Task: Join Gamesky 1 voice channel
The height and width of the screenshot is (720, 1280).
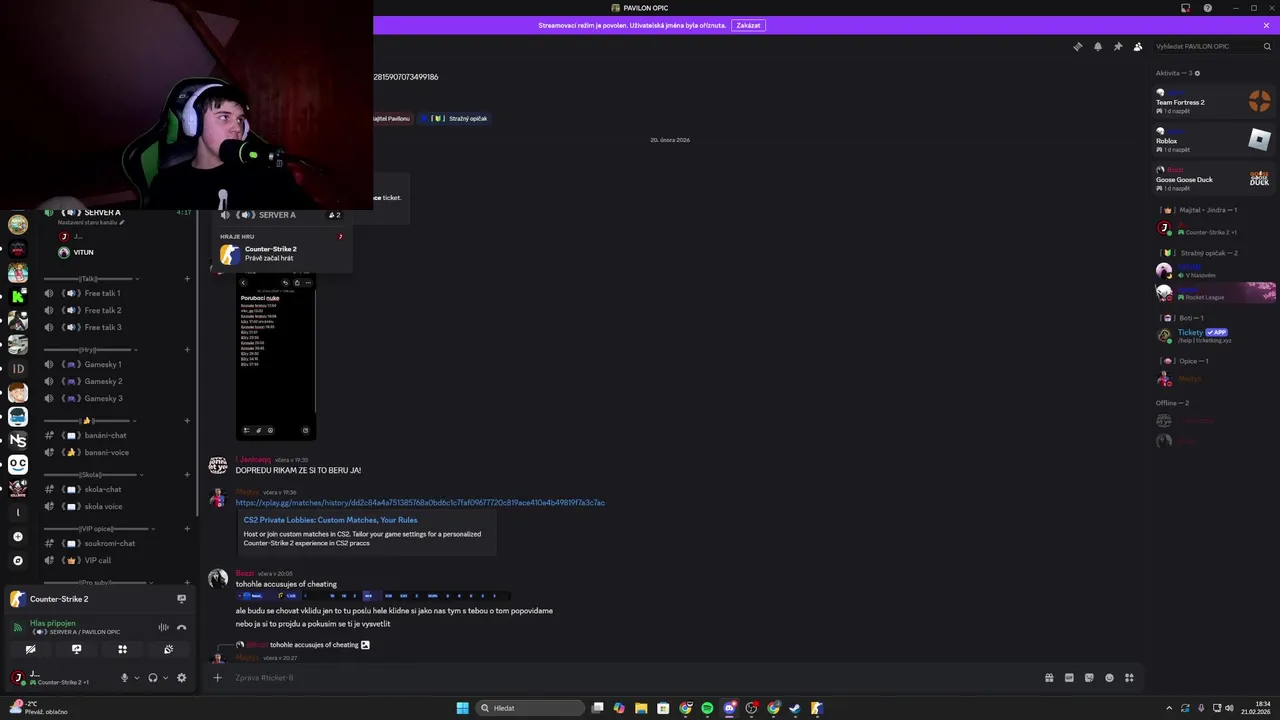Action: click(118, 364)
